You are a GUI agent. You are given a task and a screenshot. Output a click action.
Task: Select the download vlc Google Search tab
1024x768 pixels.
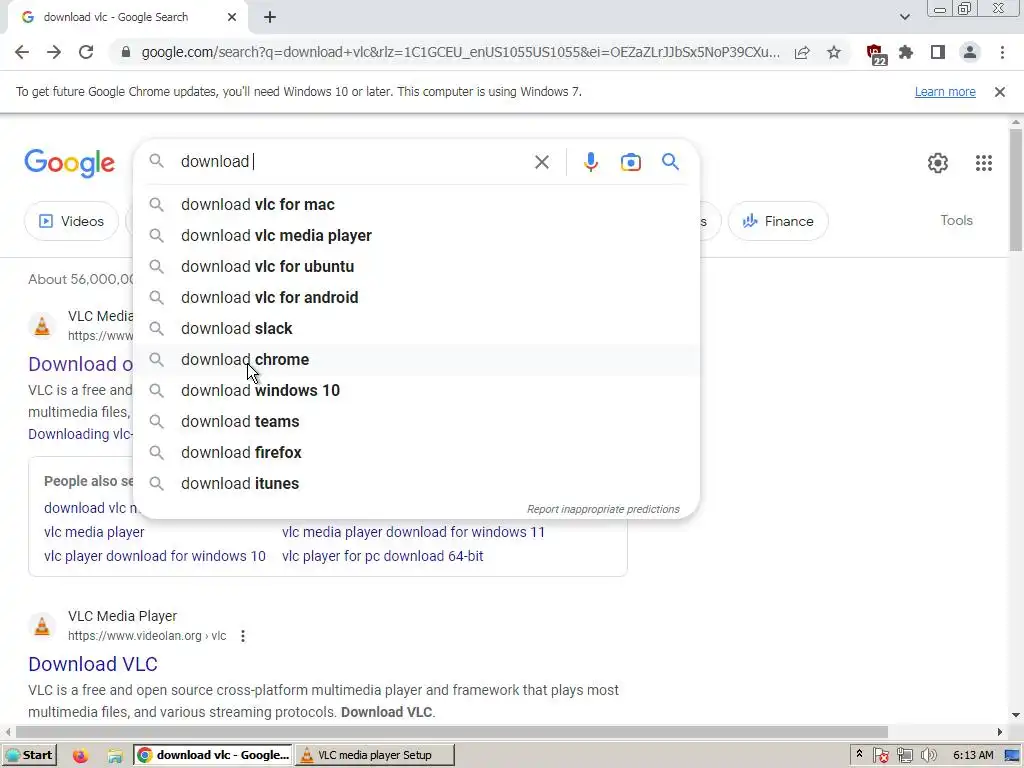point(127,17)
